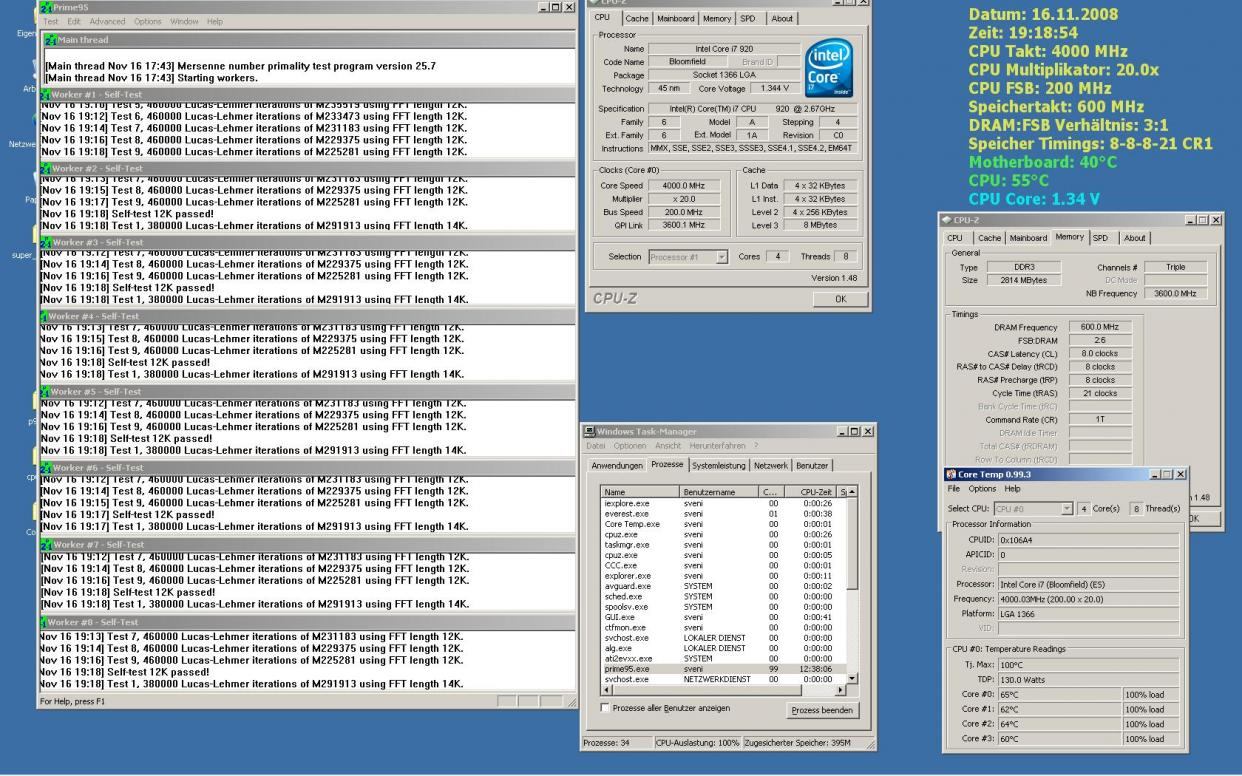Click the Core Temp title bar icon
Screen dimensions: 1242x776
coord(950,473)
